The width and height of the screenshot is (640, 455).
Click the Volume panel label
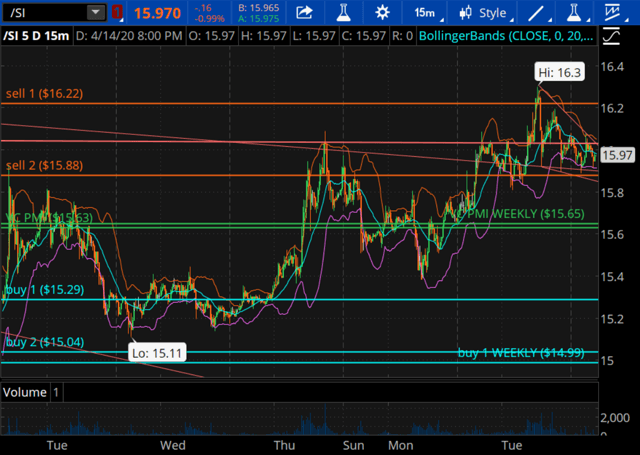click(x=24, y=392)
